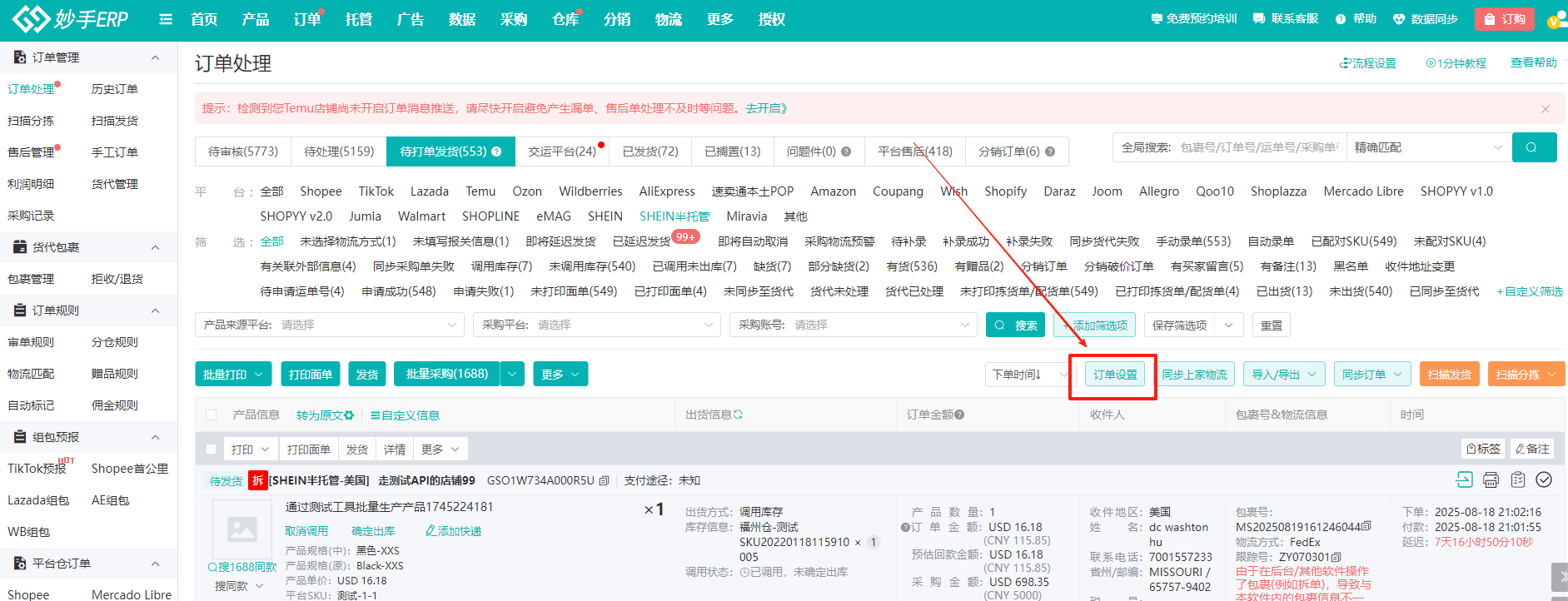Click the 备注 note button
Screen dimensions: 1568x601
[1532, 449]
